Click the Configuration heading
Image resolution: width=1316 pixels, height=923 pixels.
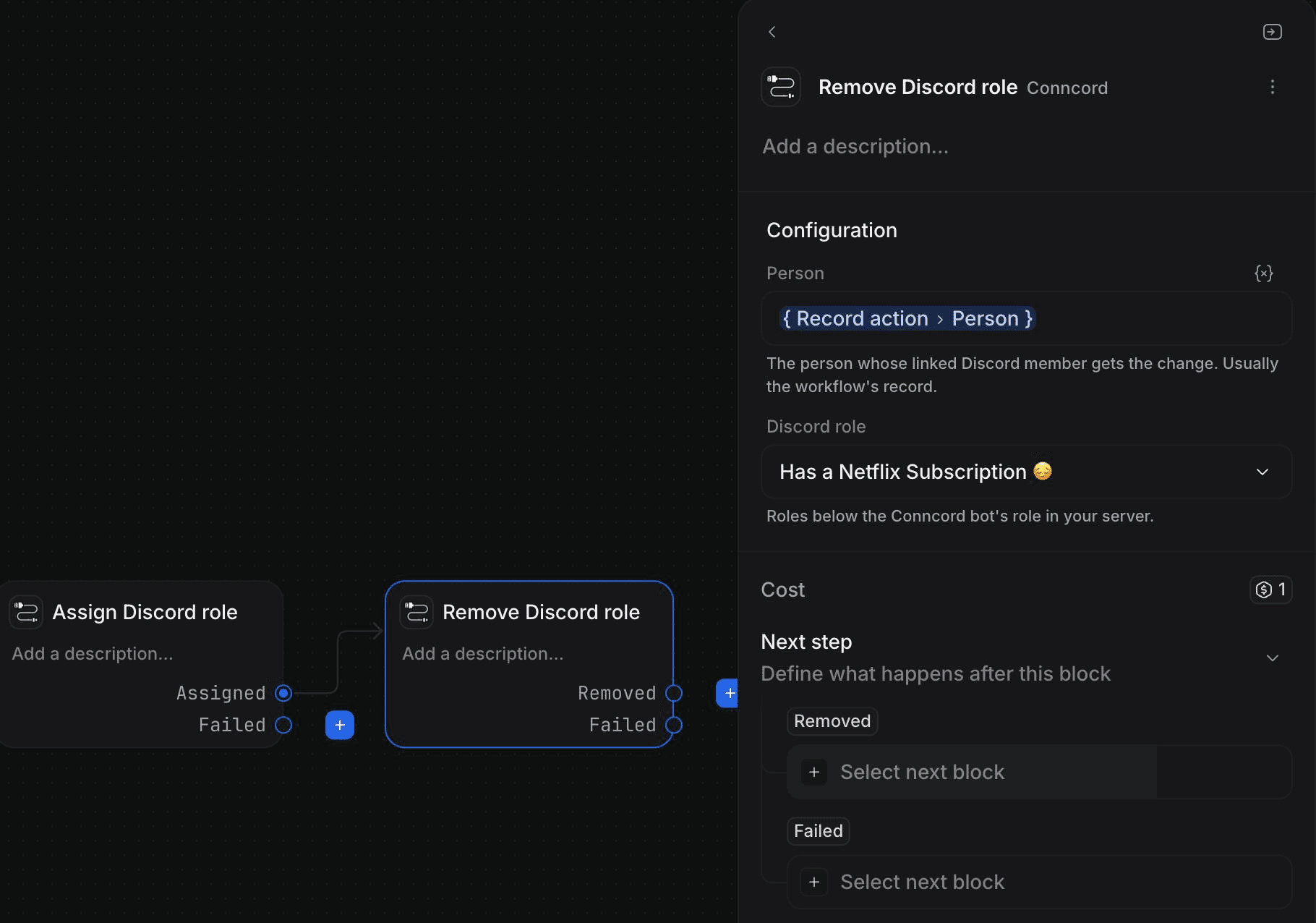click(x=832, y=230)
